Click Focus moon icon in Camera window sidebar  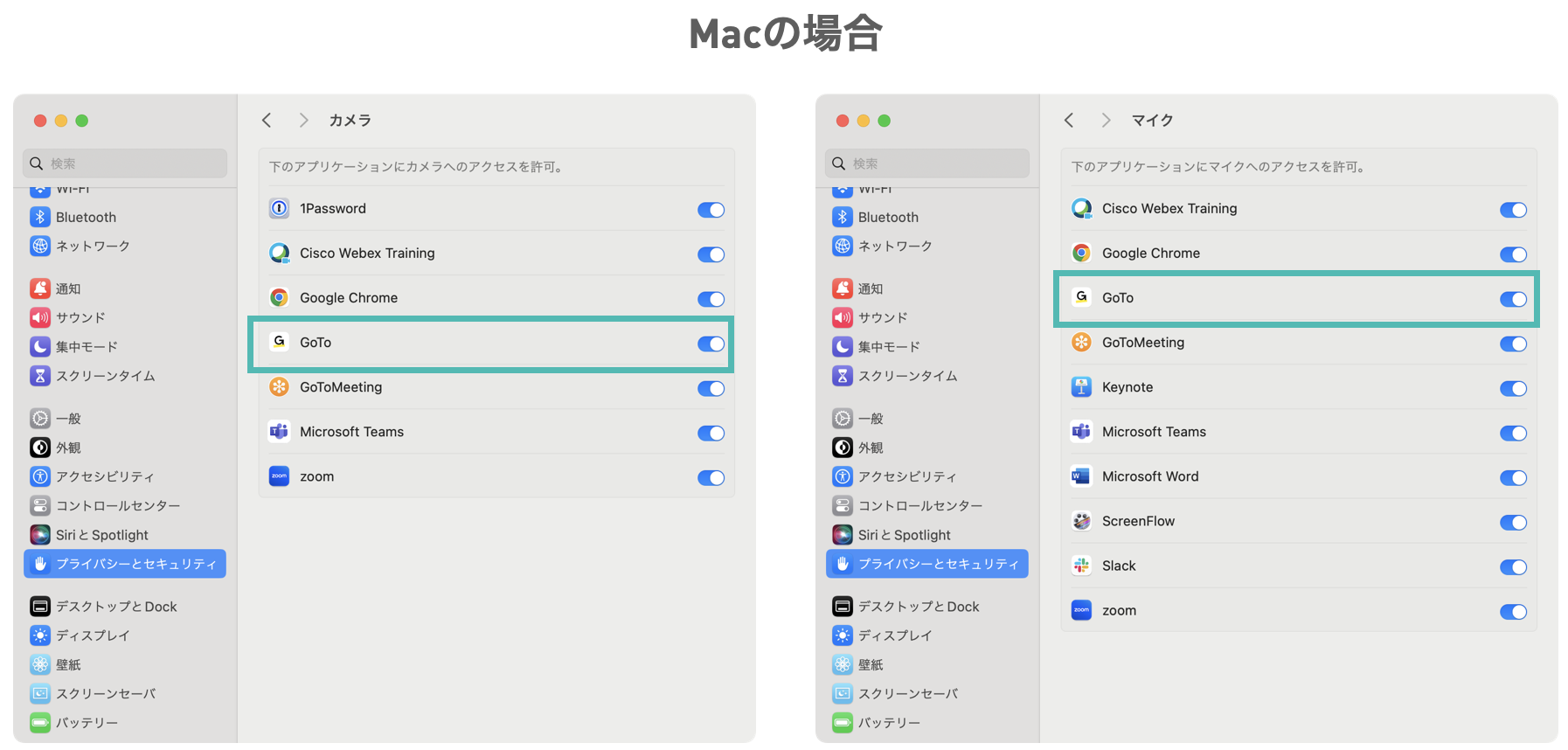[x=40, y=346]
